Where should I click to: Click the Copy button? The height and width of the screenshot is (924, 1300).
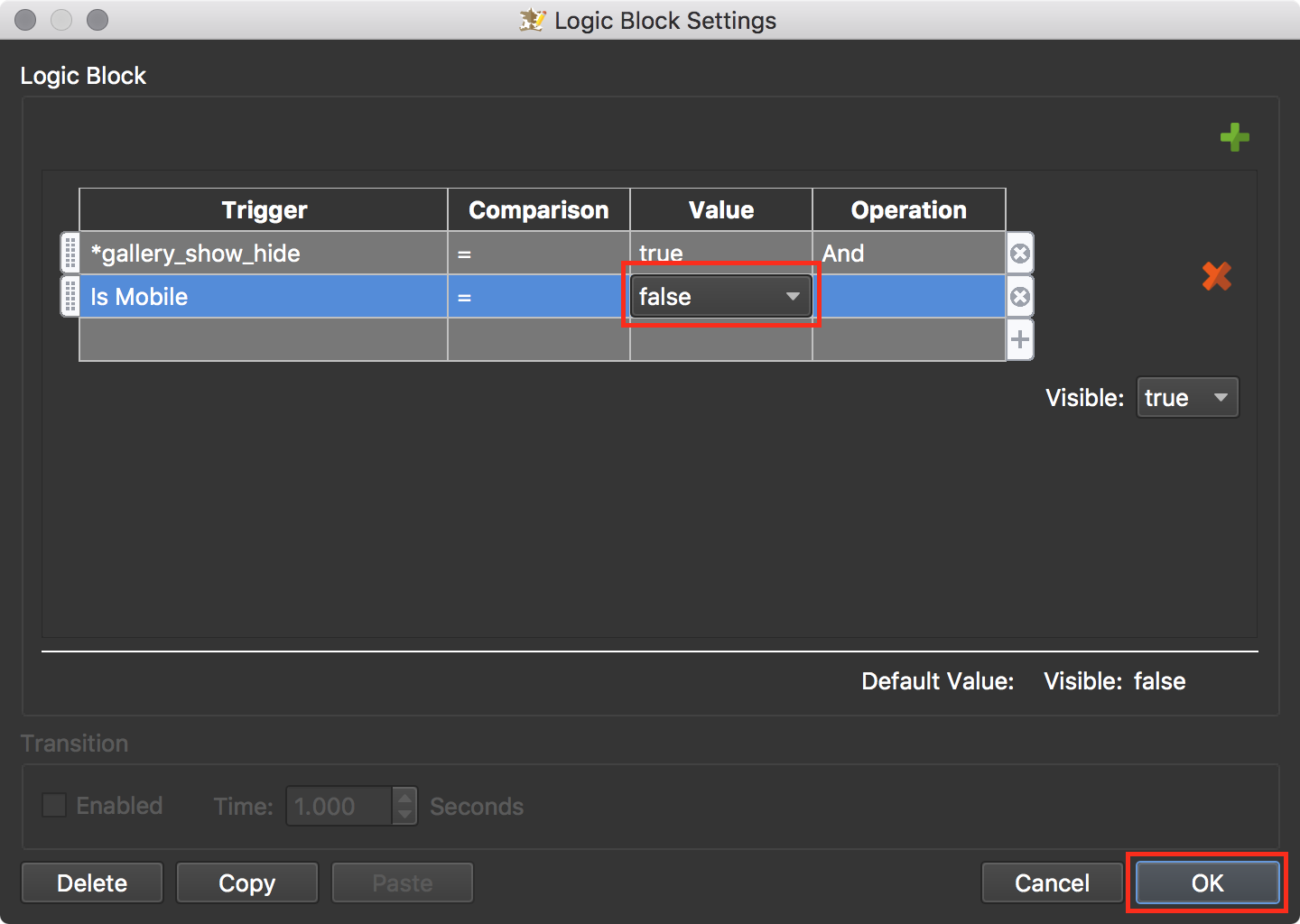coord(247,882)
